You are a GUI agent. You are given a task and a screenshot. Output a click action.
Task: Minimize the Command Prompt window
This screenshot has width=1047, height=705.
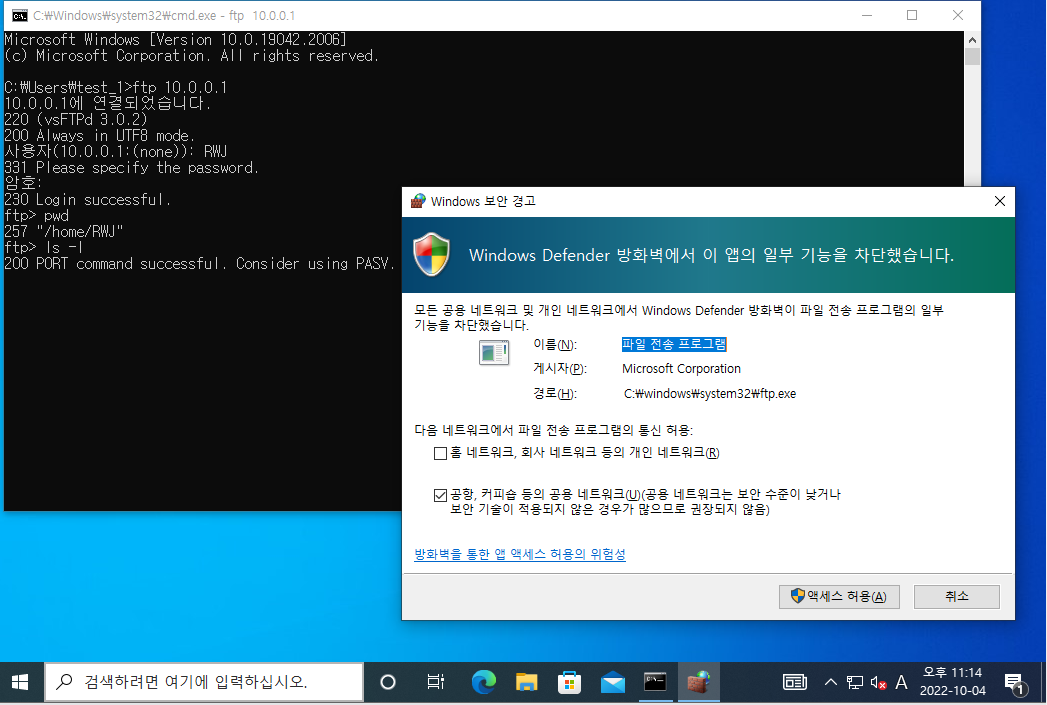[867, 15]
